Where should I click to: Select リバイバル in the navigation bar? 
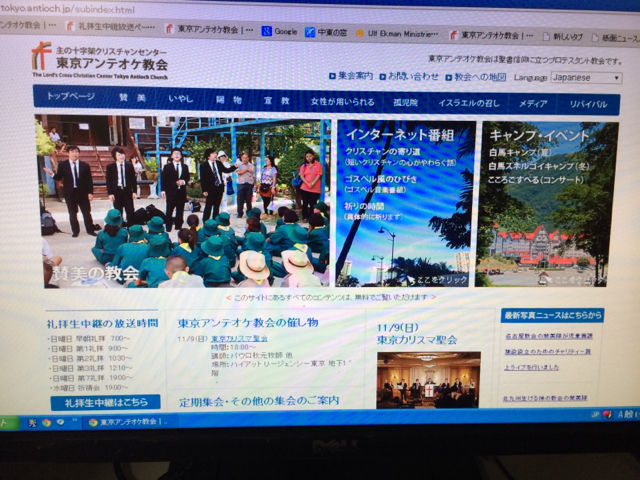pos(588,103)
